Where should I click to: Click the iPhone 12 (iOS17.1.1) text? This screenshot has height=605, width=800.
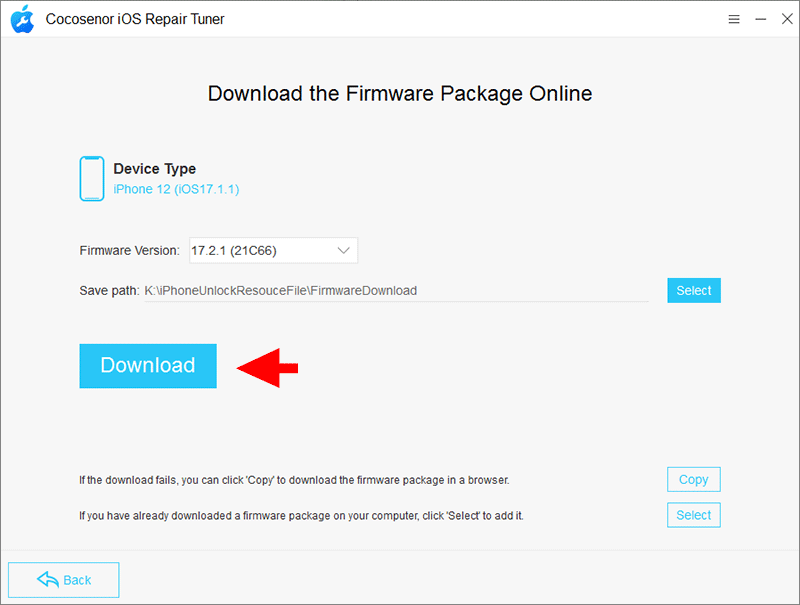(x=176, y=189)
